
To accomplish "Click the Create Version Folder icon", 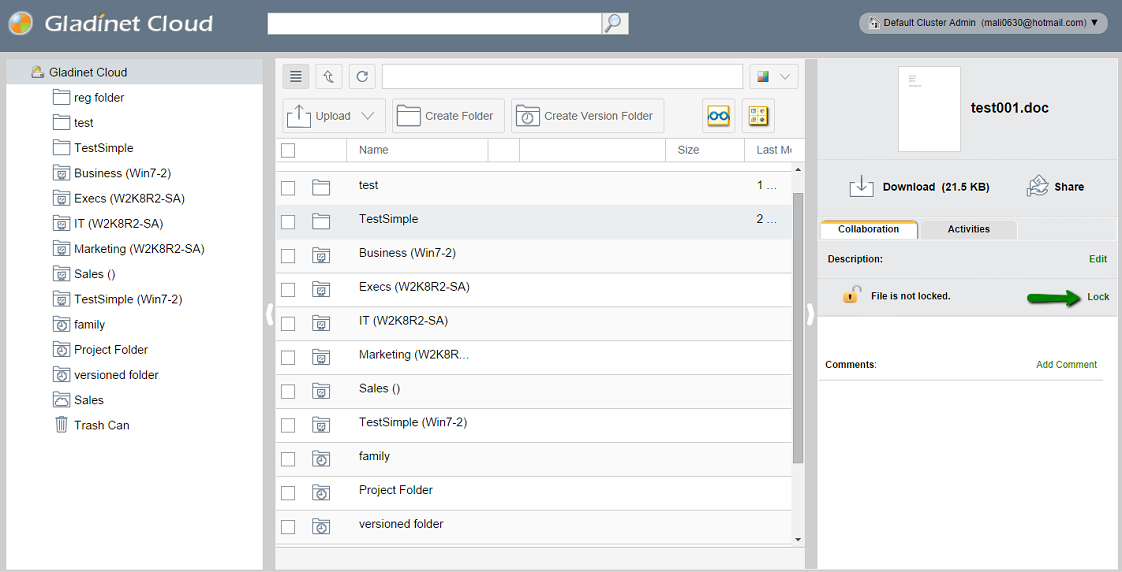I will [x=527, y=116].
